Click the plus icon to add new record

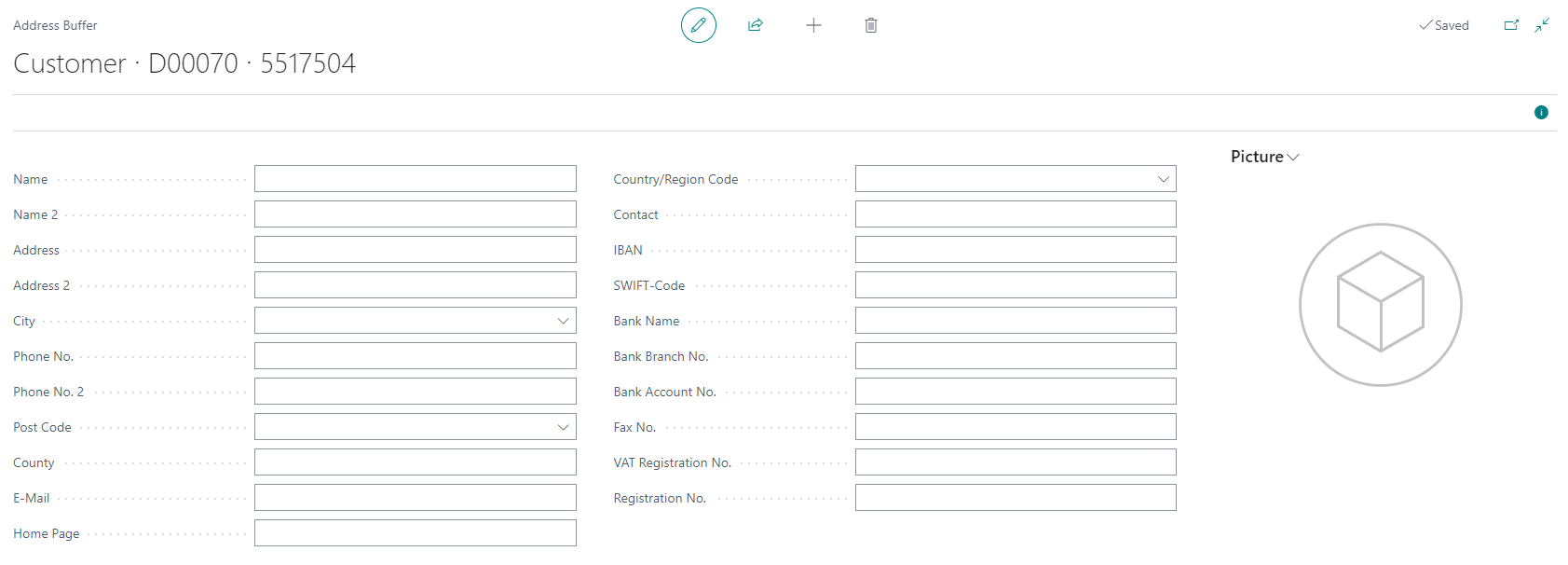pyautogui.click(x=813, y=25)
